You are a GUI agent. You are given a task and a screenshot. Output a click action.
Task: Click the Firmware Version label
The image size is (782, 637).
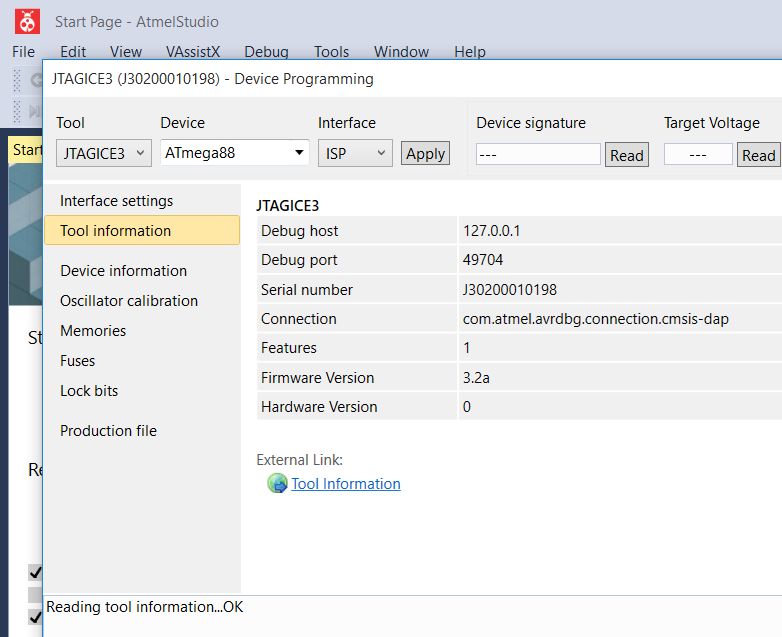click(318, 378)
